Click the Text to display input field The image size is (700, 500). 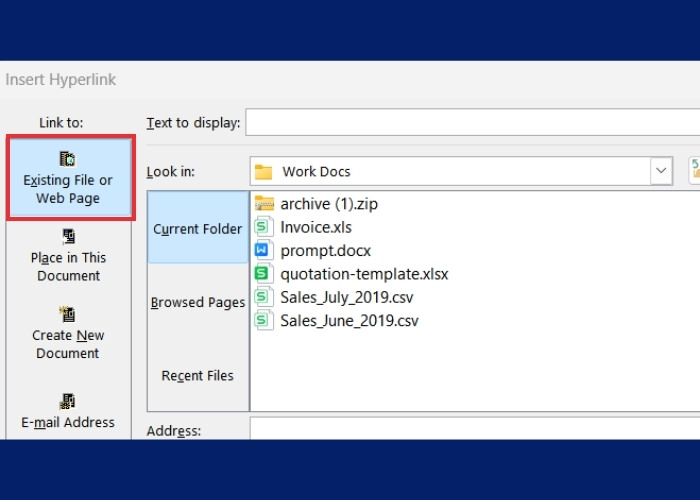click(x=470, y=123)
